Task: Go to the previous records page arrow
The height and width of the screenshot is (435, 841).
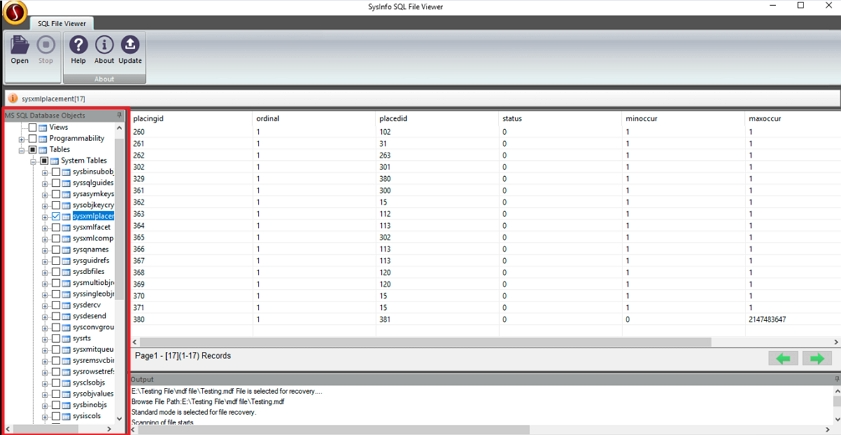Action: [x=783, y=358]
